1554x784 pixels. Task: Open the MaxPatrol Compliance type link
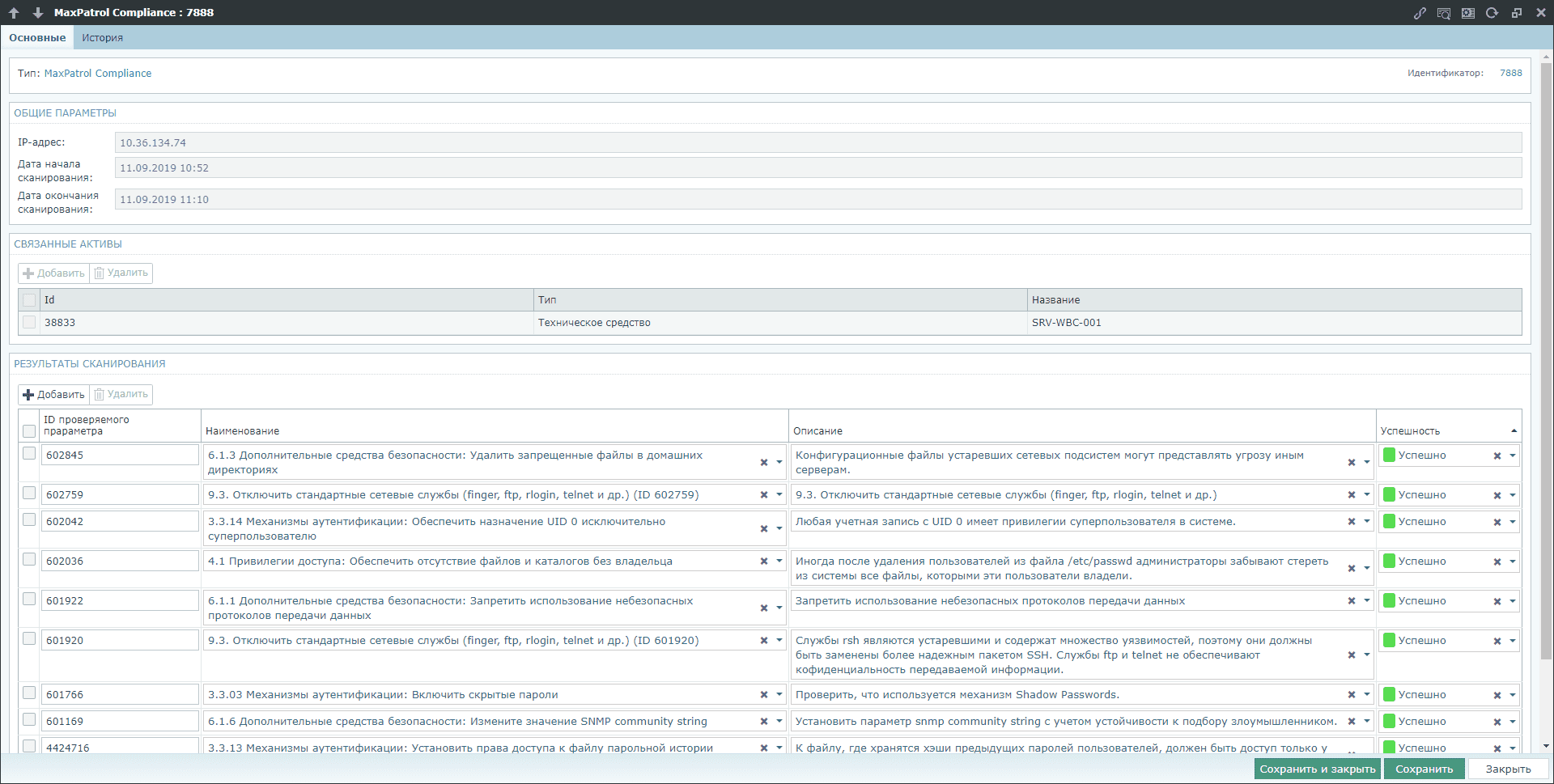(98, 74)
